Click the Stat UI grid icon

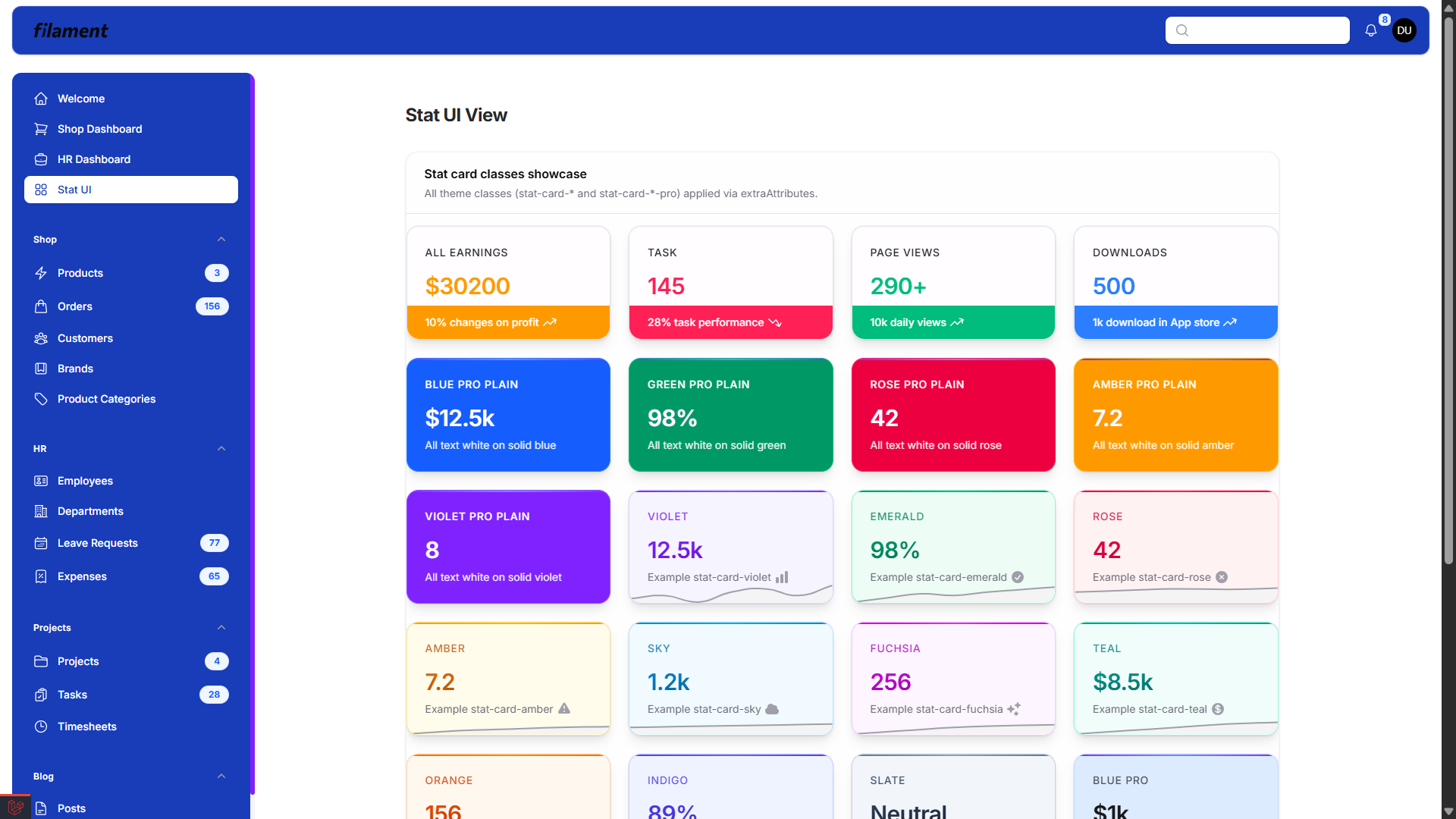[x=41, y=190]
